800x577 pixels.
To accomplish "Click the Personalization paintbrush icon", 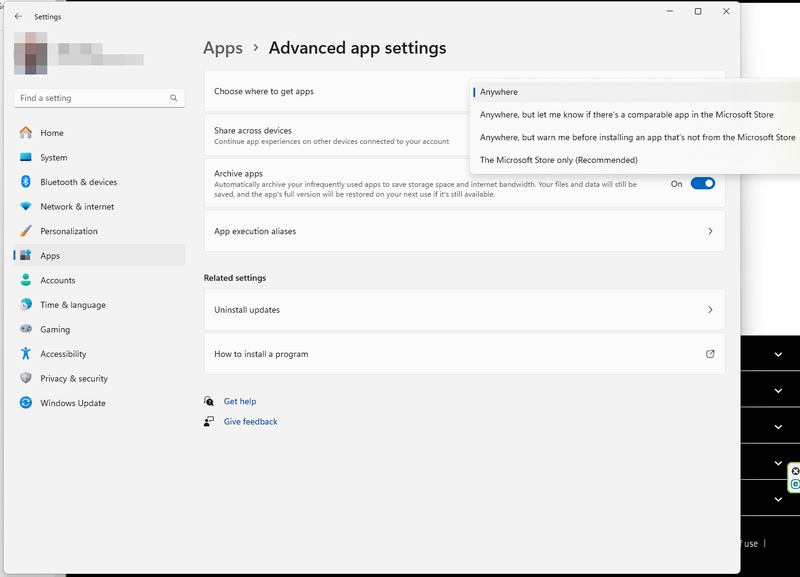I will pyautogui.click(x=26, y=231).
